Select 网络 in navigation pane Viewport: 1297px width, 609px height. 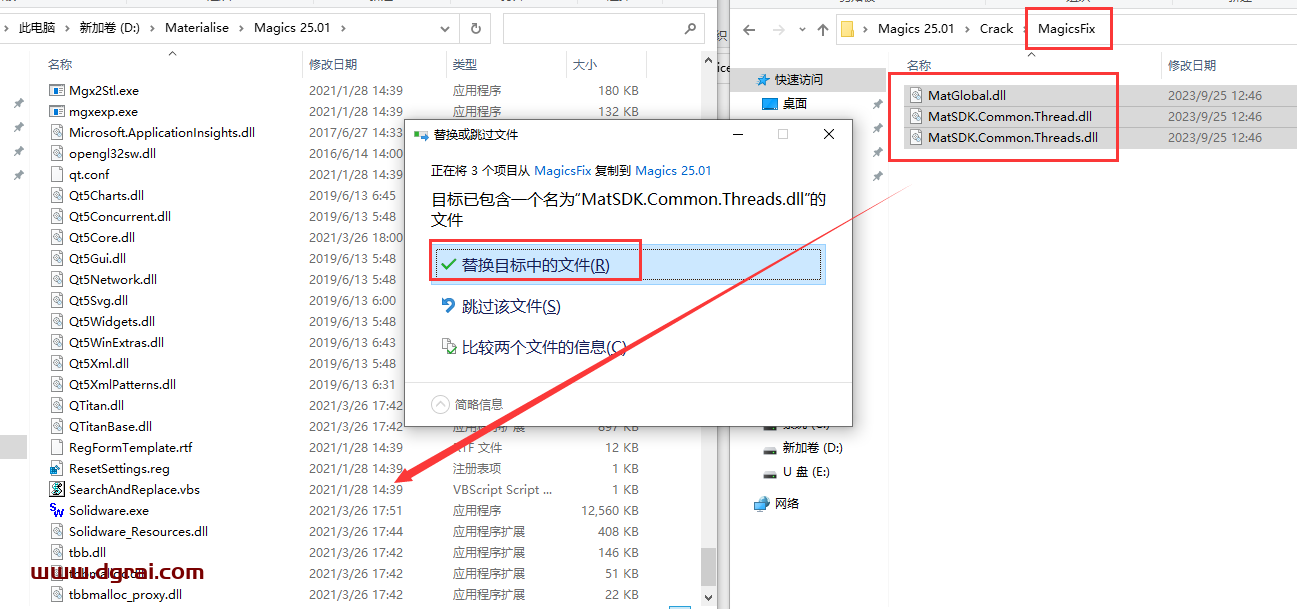(787, 504)
